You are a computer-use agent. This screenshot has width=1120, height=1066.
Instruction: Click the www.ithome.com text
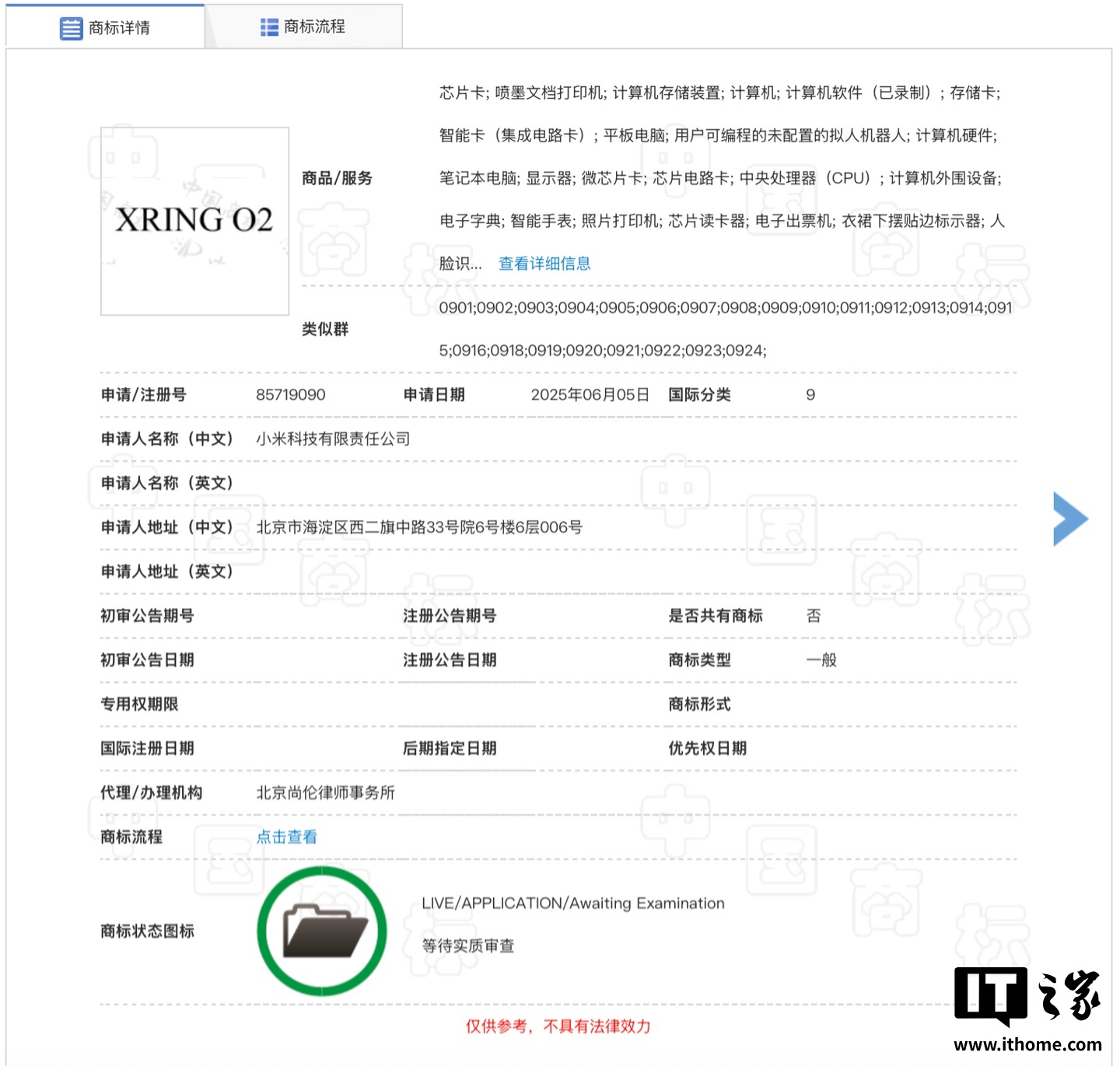(1027, 1045)
